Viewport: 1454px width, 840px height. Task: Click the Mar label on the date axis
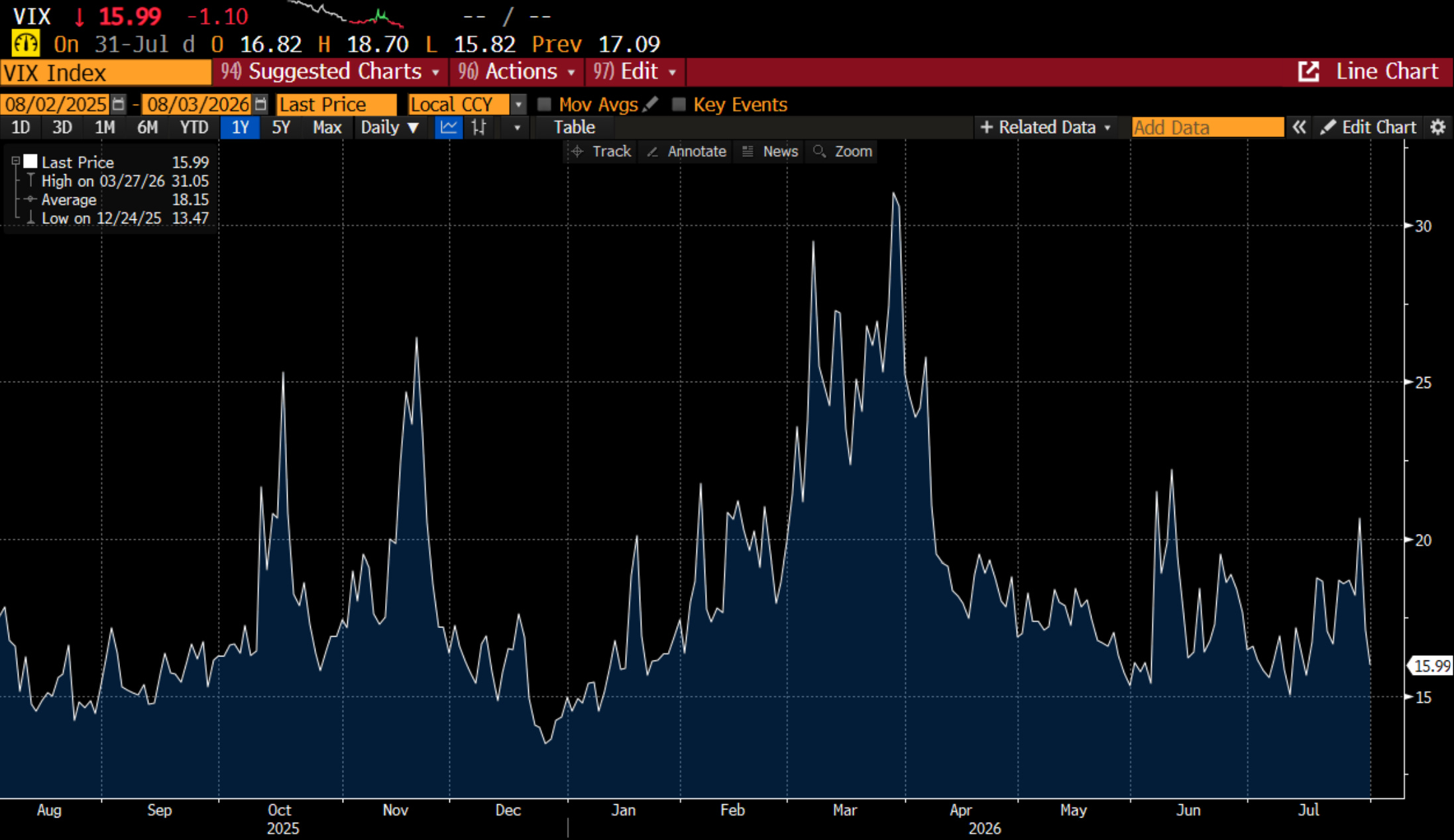coord(845,810)
